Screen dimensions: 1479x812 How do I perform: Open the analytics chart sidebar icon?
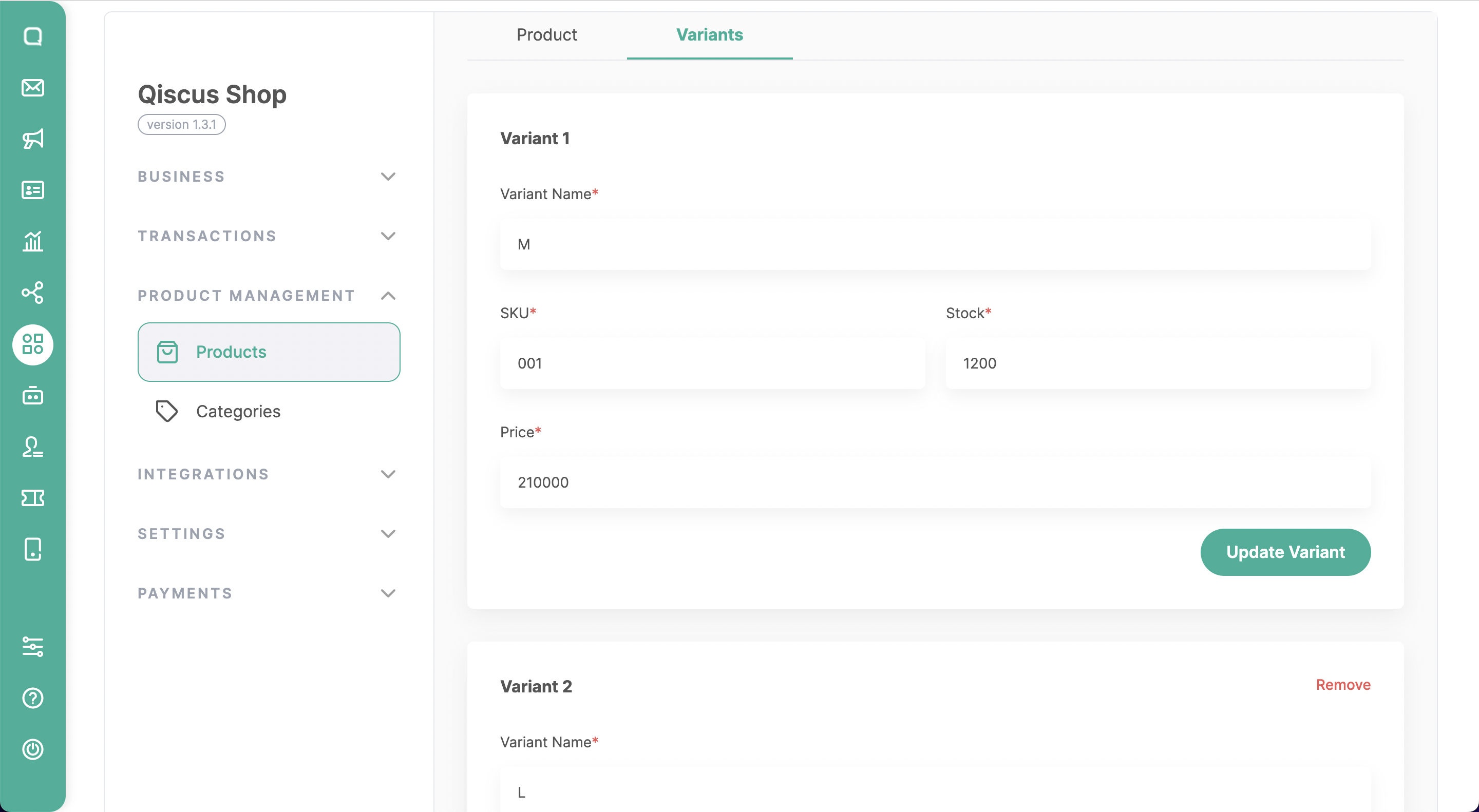tap(33, 241)
